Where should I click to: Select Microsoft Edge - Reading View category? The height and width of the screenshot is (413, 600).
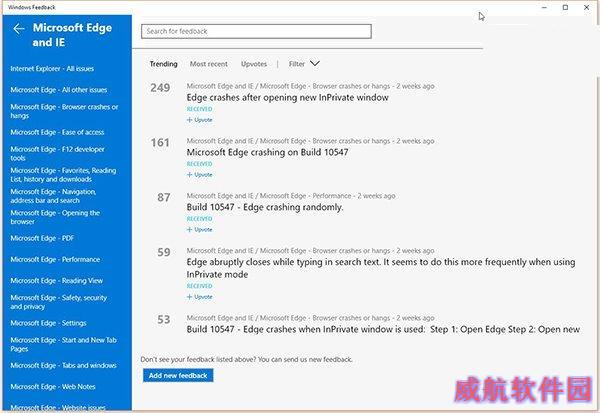pyautogui.click(x=57, y=281)
